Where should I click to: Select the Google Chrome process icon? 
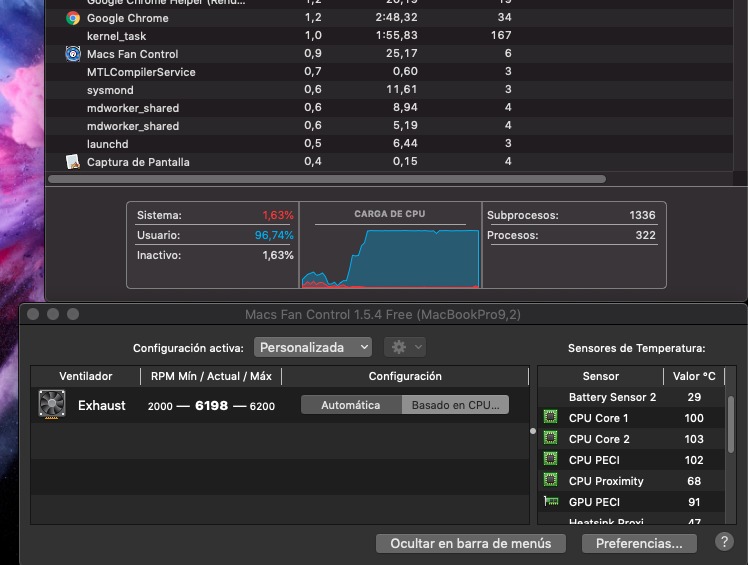click(x=73, y=18)
